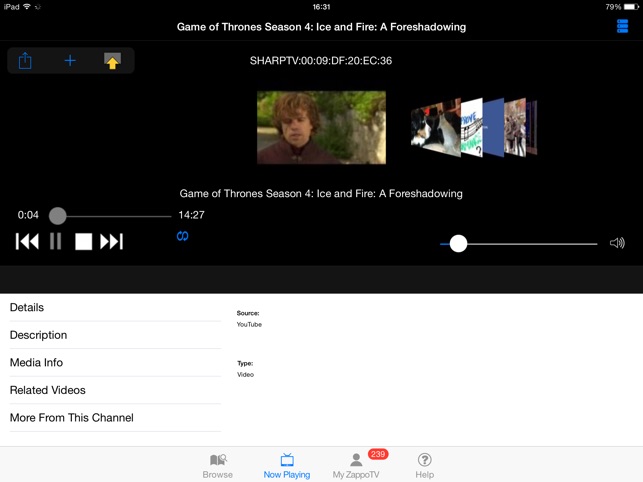This screenshot has height=482, width=643.
Task: Pause the playing video
Action: [55, 241]
